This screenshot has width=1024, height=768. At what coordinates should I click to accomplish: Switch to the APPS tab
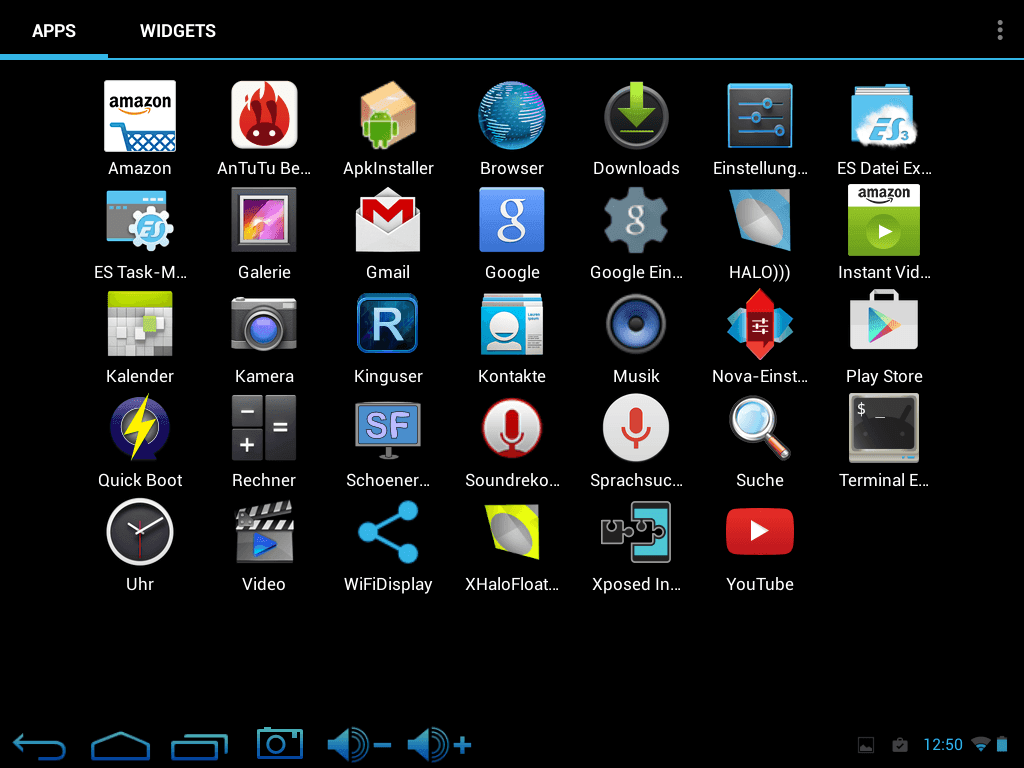click(54, 31)
